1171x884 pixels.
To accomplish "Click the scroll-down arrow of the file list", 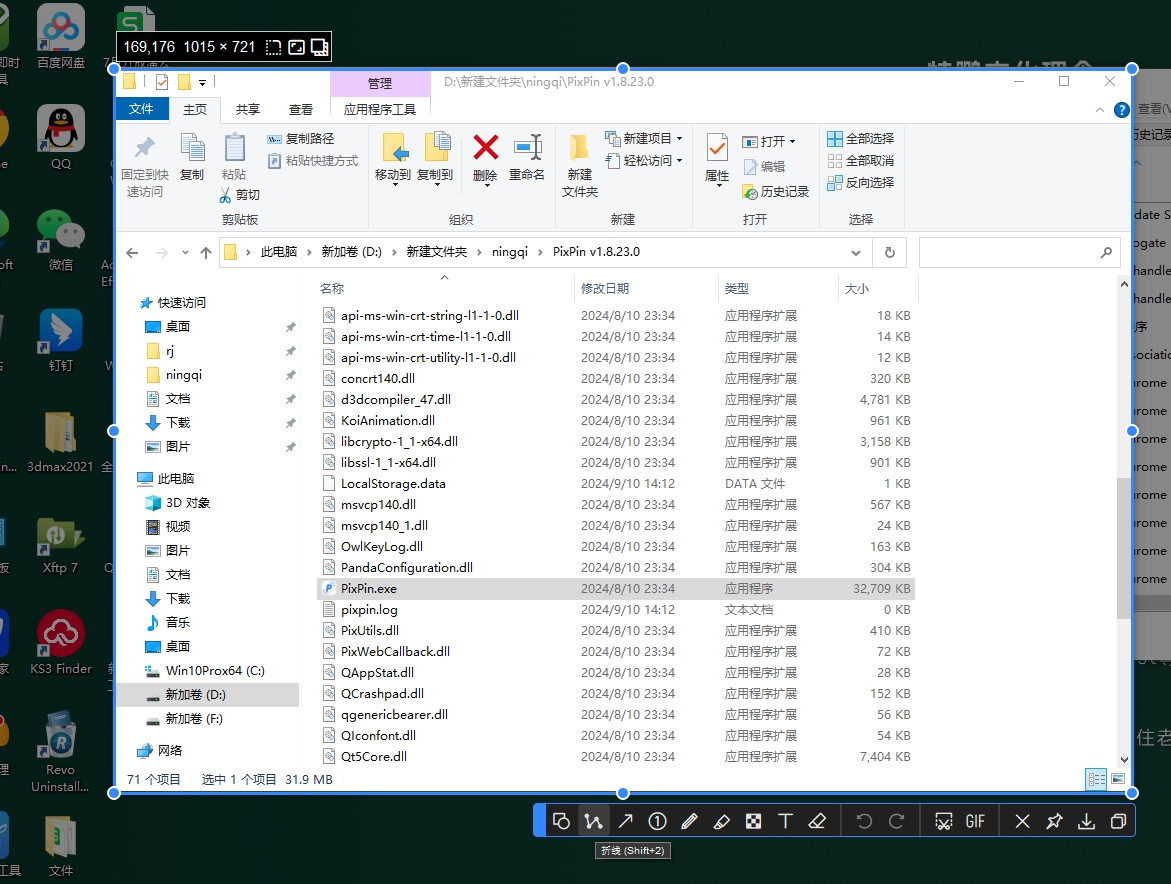I will (x=1124, y=760).
